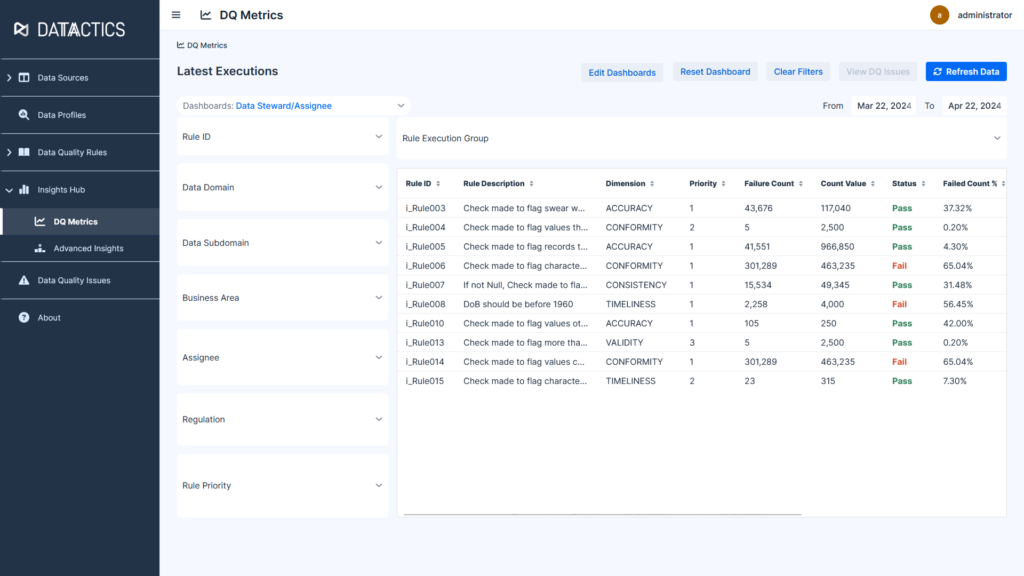This screenshot has height=576, width=1024.
Task: Click the Insights Hub bar chart icon
Action: pos(24,189)
